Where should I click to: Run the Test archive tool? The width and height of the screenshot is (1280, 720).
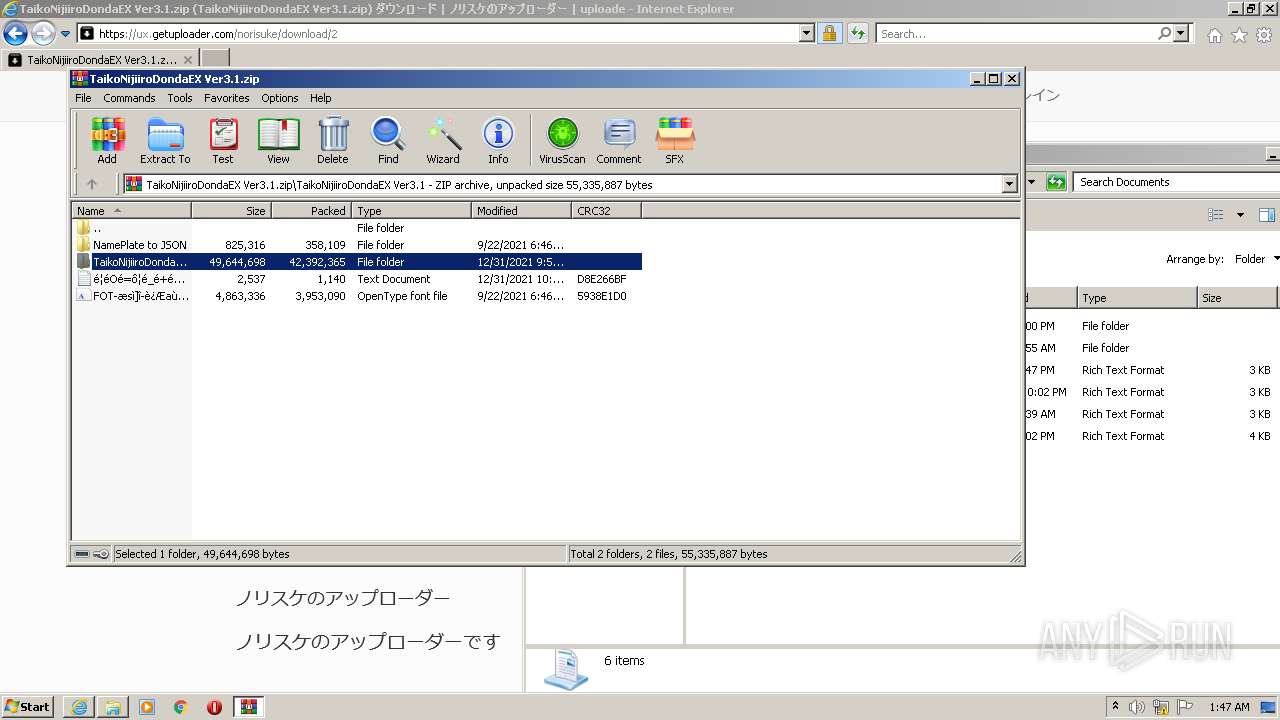coord(223,141)
